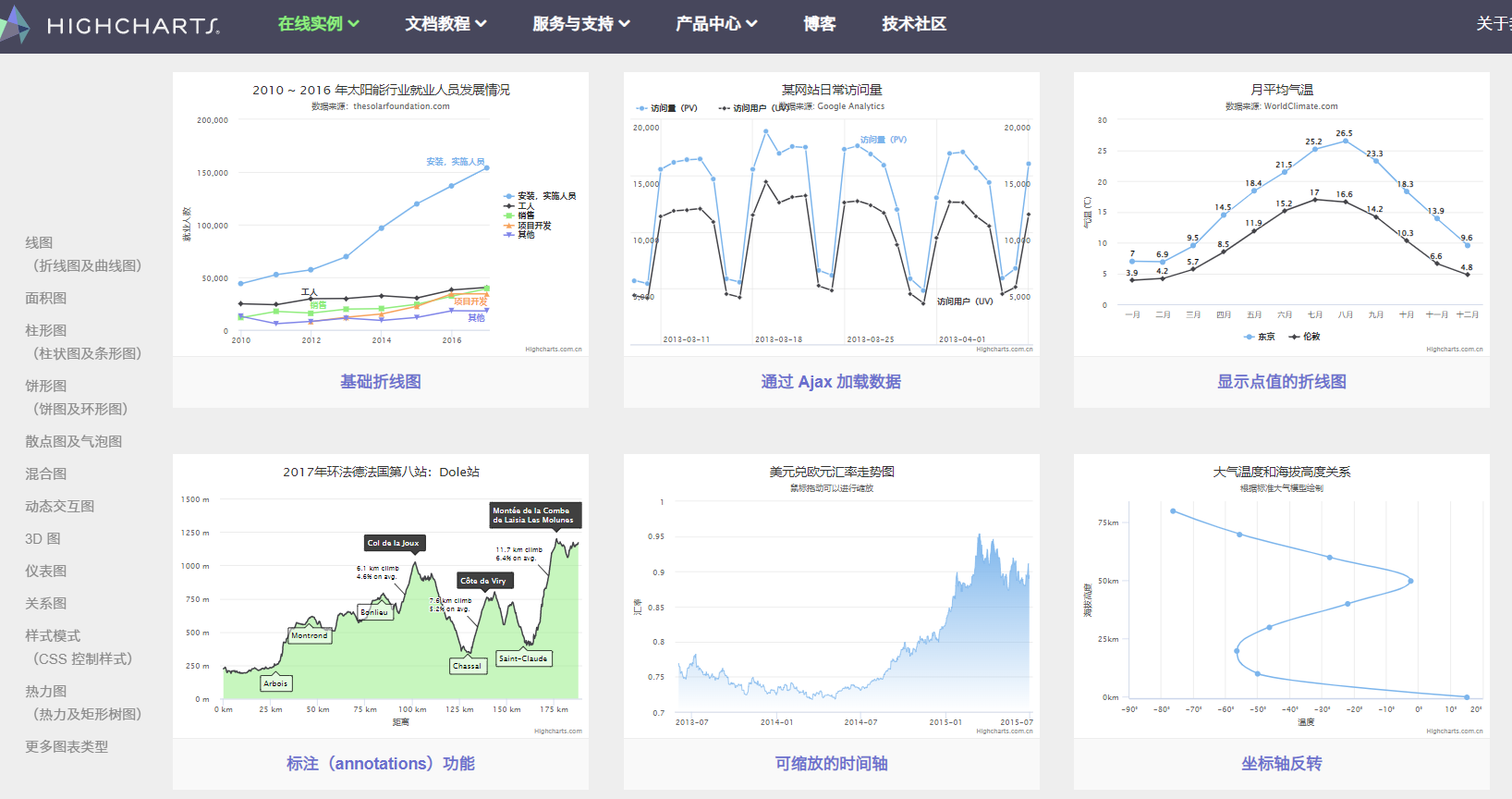
Task: Toggle 伦敦 series in temperature legend
Action: 1305,337
